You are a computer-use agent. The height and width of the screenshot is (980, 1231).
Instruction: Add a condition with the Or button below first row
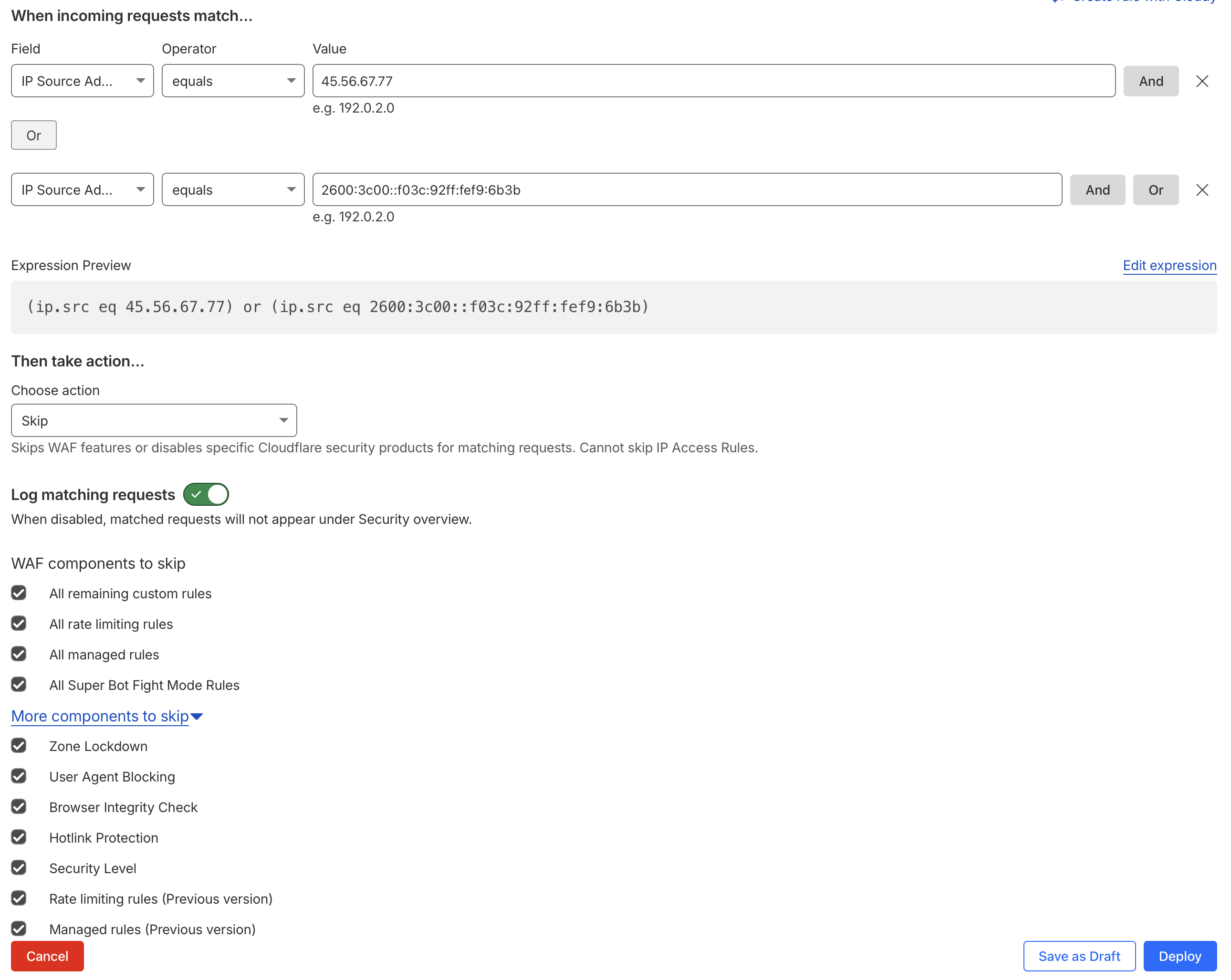tap(33, 136)
